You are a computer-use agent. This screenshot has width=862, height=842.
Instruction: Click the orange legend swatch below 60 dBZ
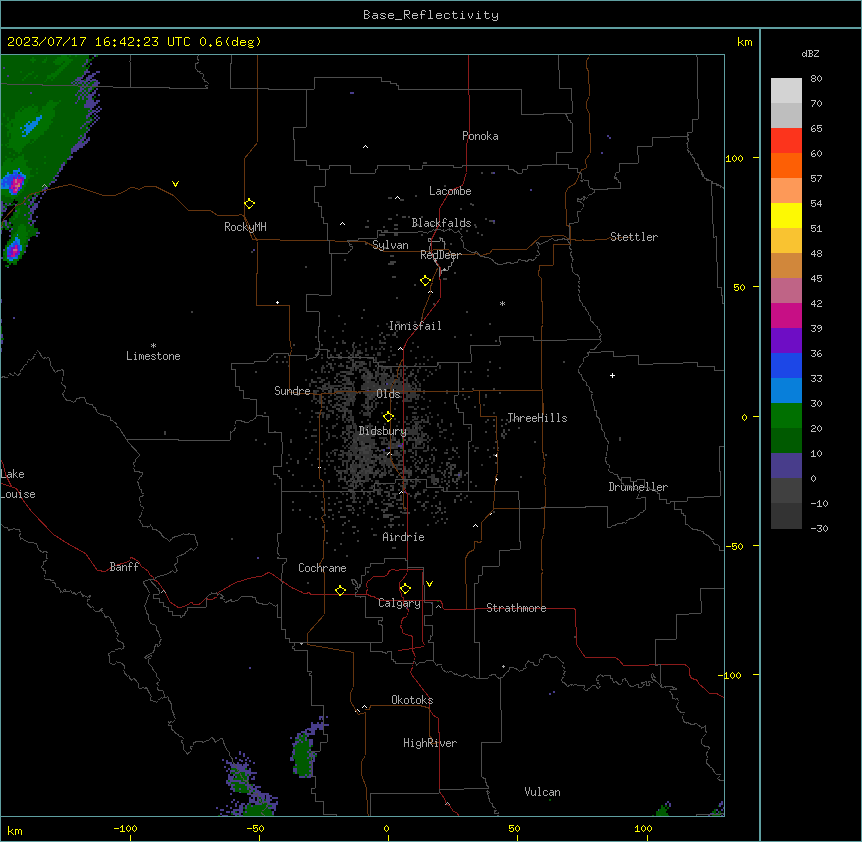[x=786, y=166]
